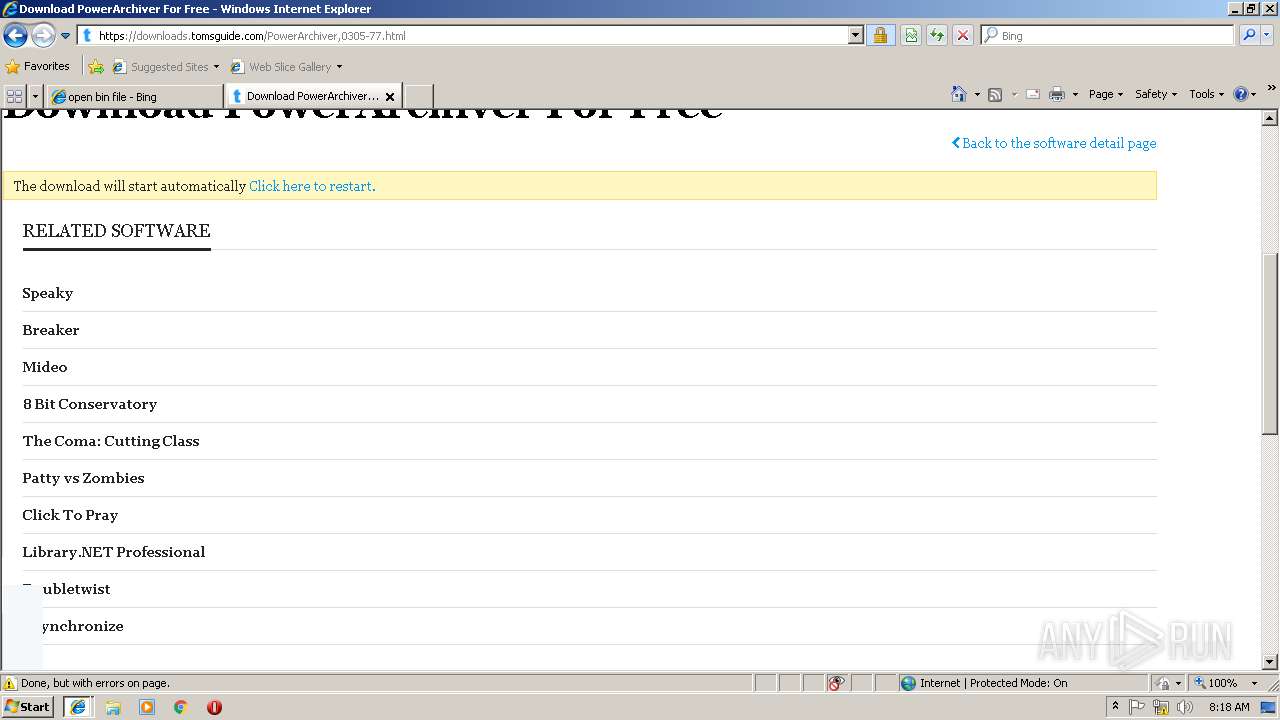The width and height of the screenshot is (1280, 720).
Task: Click the privacy report blocked-eye icon
Action: tap(836, 683)
